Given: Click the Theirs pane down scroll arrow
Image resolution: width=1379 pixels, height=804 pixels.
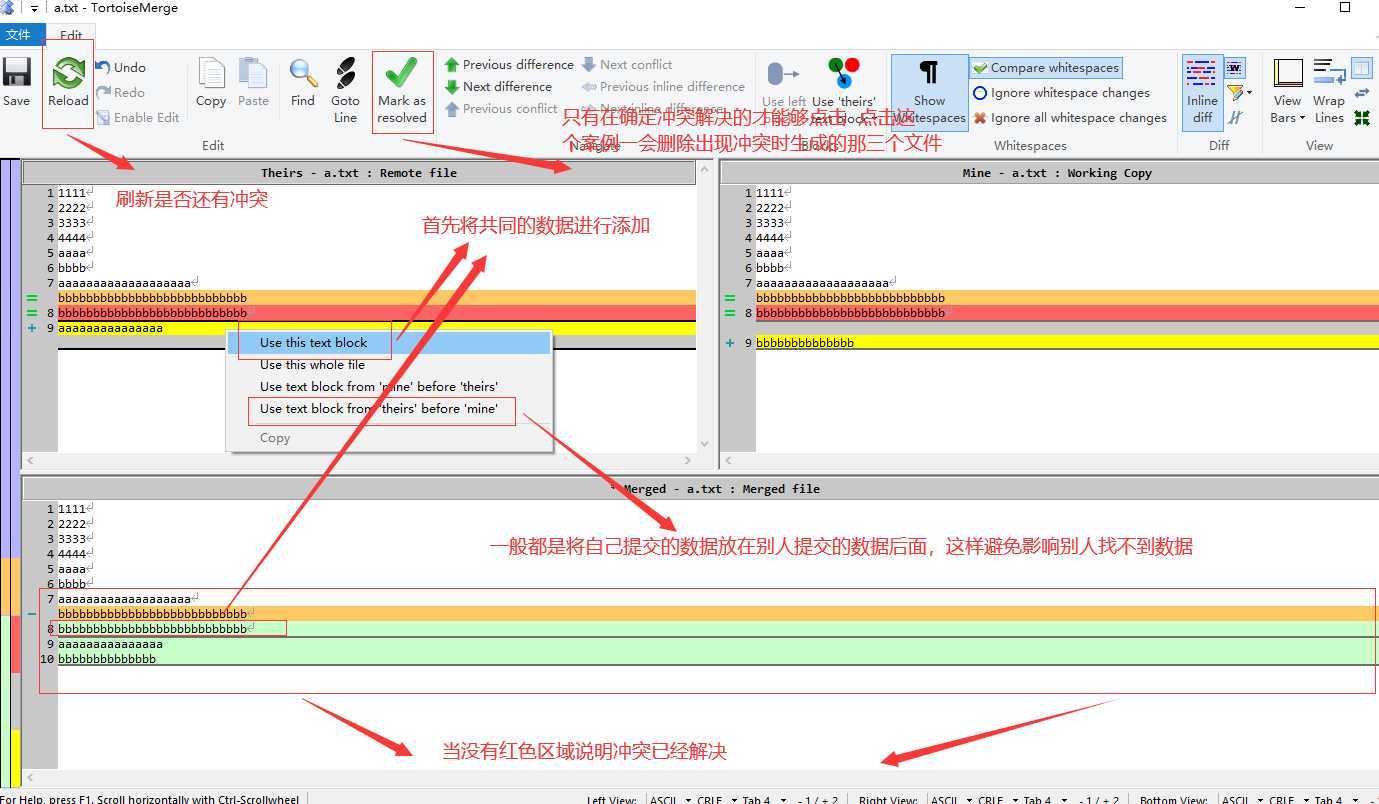Looking at the screenshot, I should coord(705,444).
